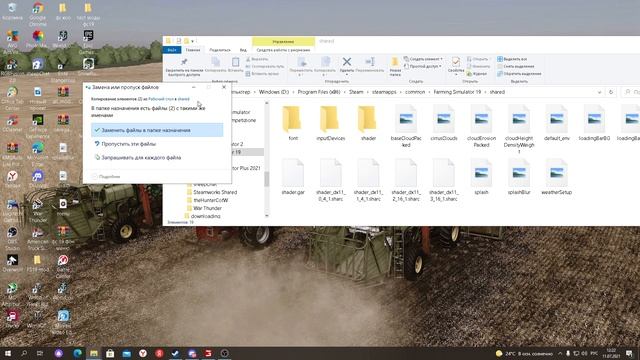640x360 pixels.
Task: Open Google Chrome desktop shortcut
Action: [x=38, y=14]
